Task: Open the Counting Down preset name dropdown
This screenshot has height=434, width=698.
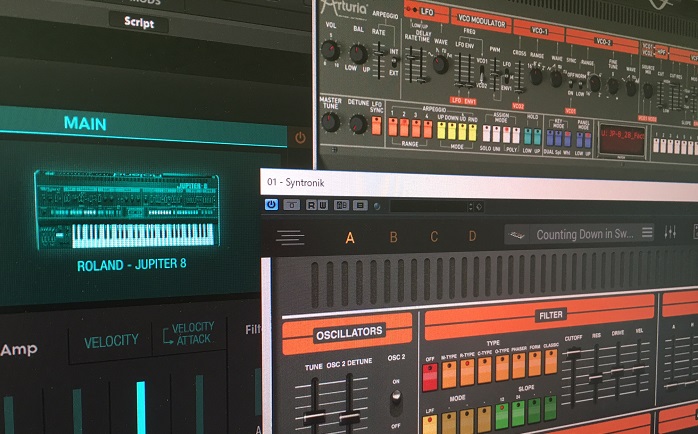Action: tap(584, 234)
